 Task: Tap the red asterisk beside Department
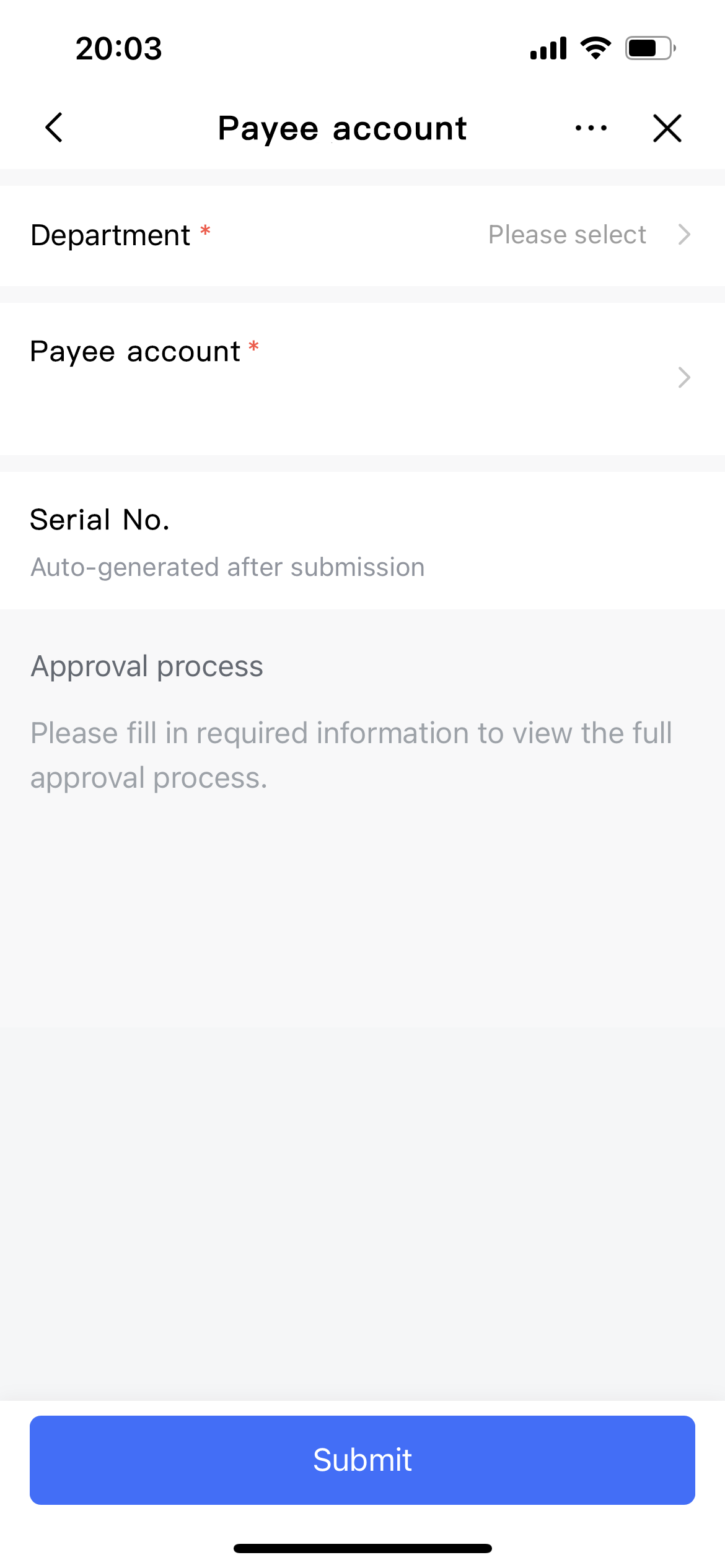coord(206,230)
